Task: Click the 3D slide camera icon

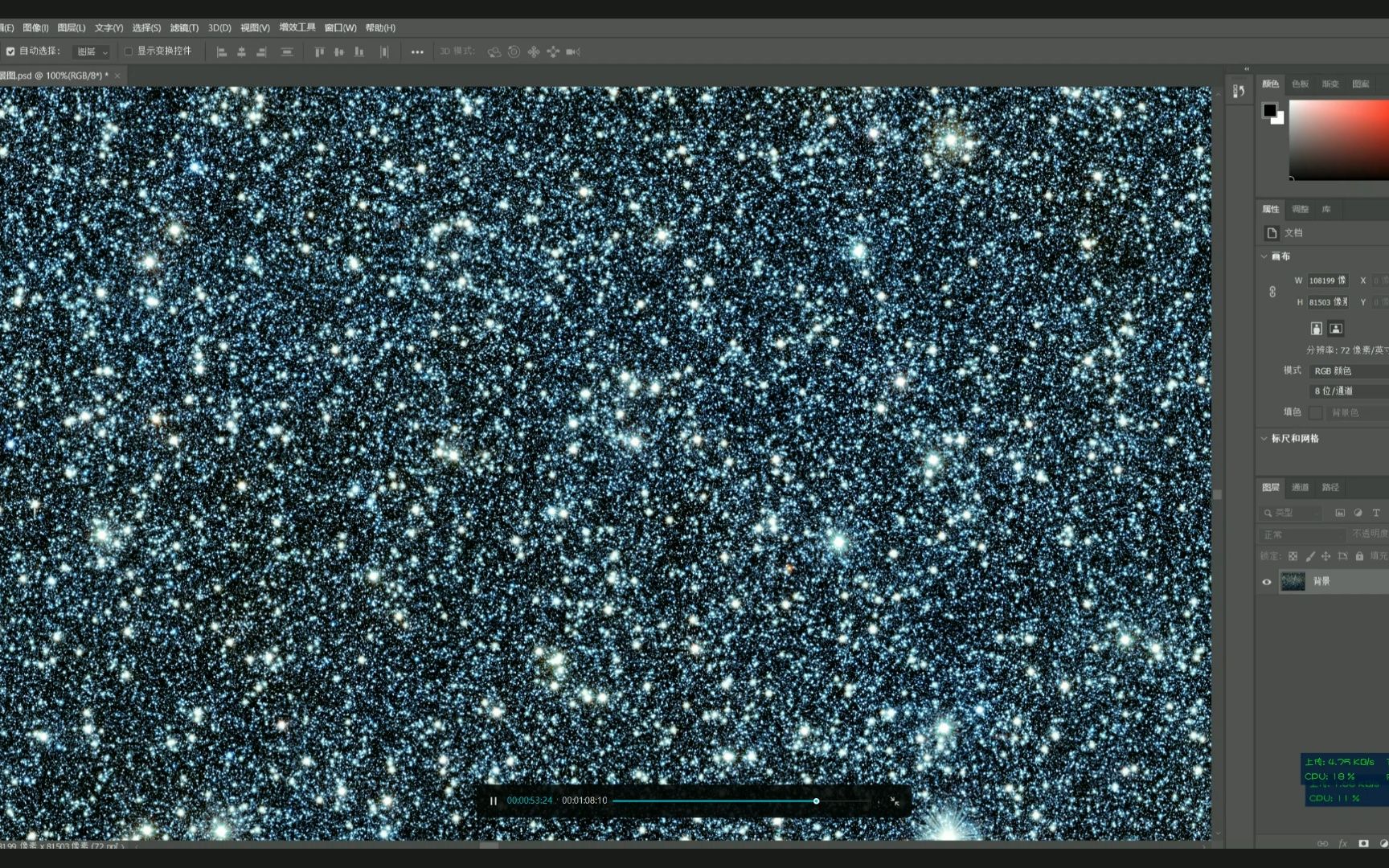Action: (553, 51)
